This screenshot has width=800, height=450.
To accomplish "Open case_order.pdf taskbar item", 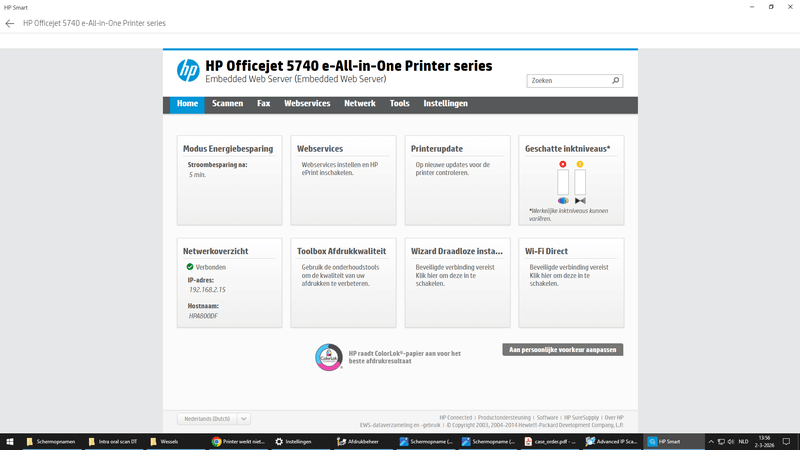I will coord(551,442).
